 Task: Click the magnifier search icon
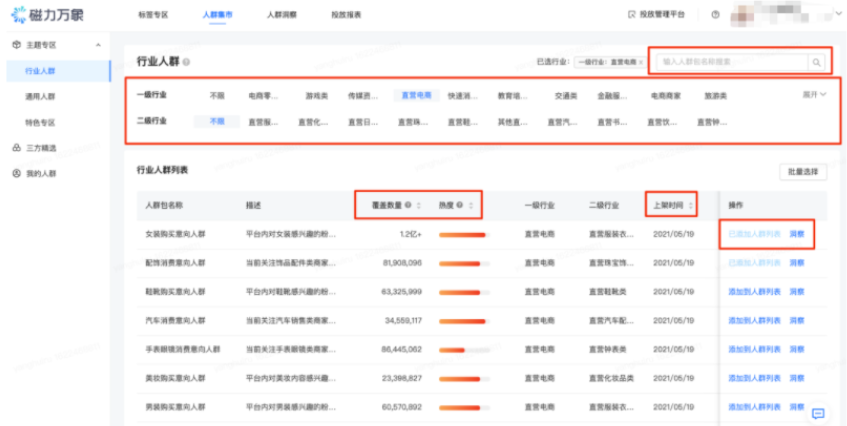816,63
